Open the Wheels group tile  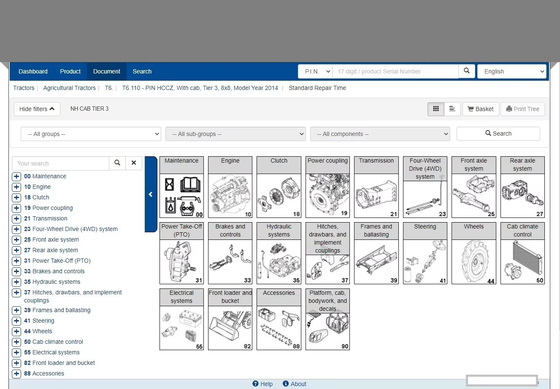click(474, 253)
